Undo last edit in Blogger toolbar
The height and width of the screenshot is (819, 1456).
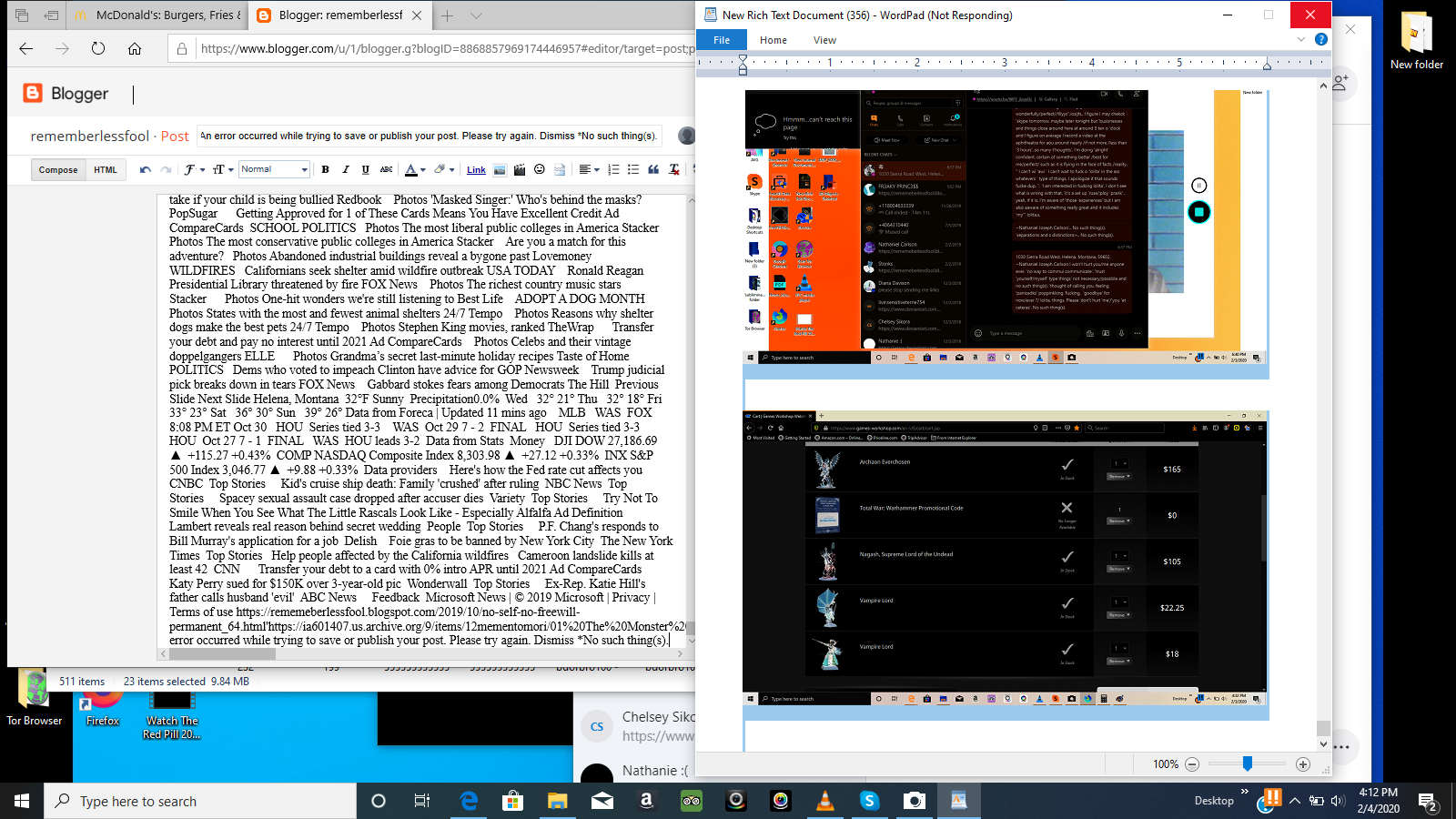tap(146, 169)
